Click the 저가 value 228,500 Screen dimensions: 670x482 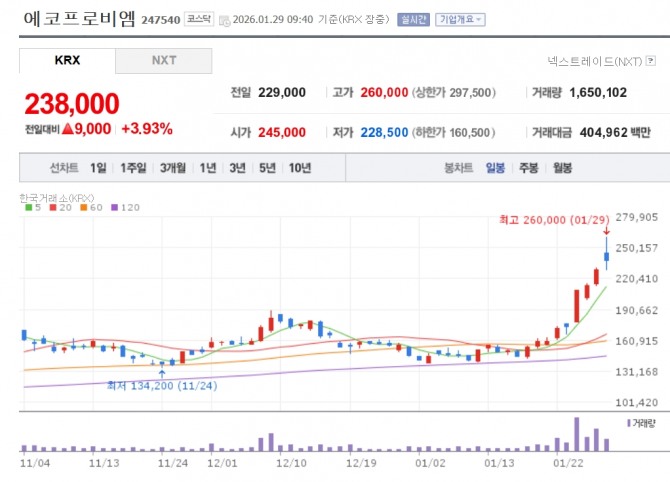(384, 132)
